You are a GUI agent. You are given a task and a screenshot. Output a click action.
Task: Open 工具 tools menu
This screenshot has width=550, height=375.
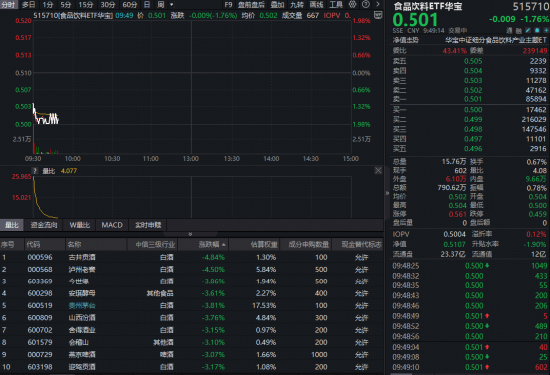pyautogui.click(x=336, y=5)
